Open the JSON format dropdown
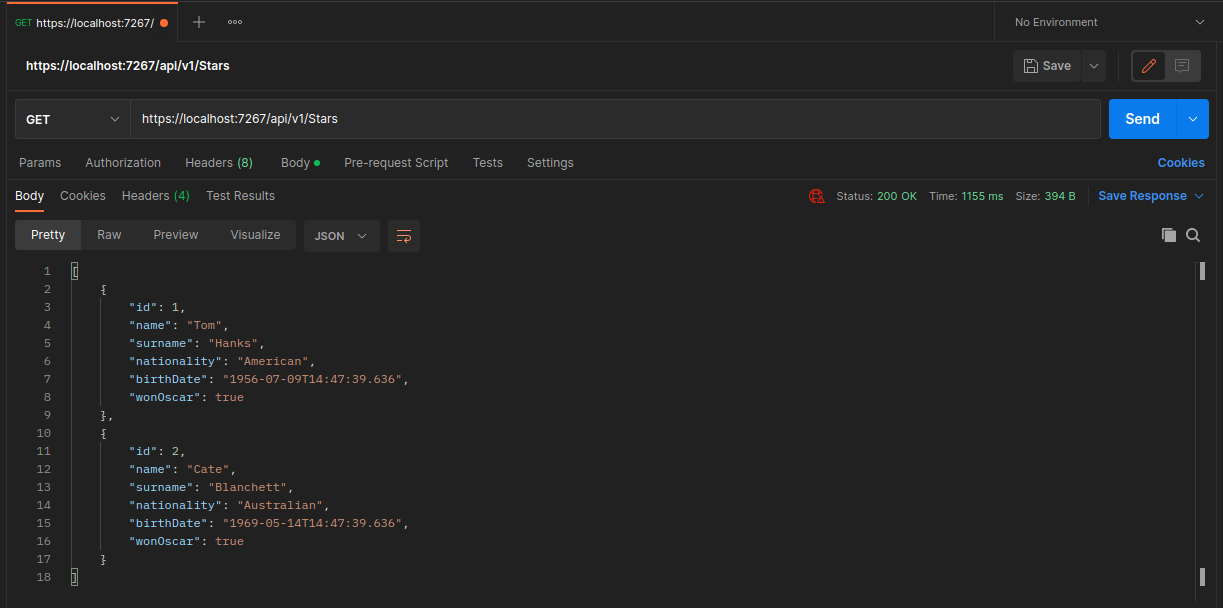The width and height of the screenshot is (1223, 608). coord(341,236)
